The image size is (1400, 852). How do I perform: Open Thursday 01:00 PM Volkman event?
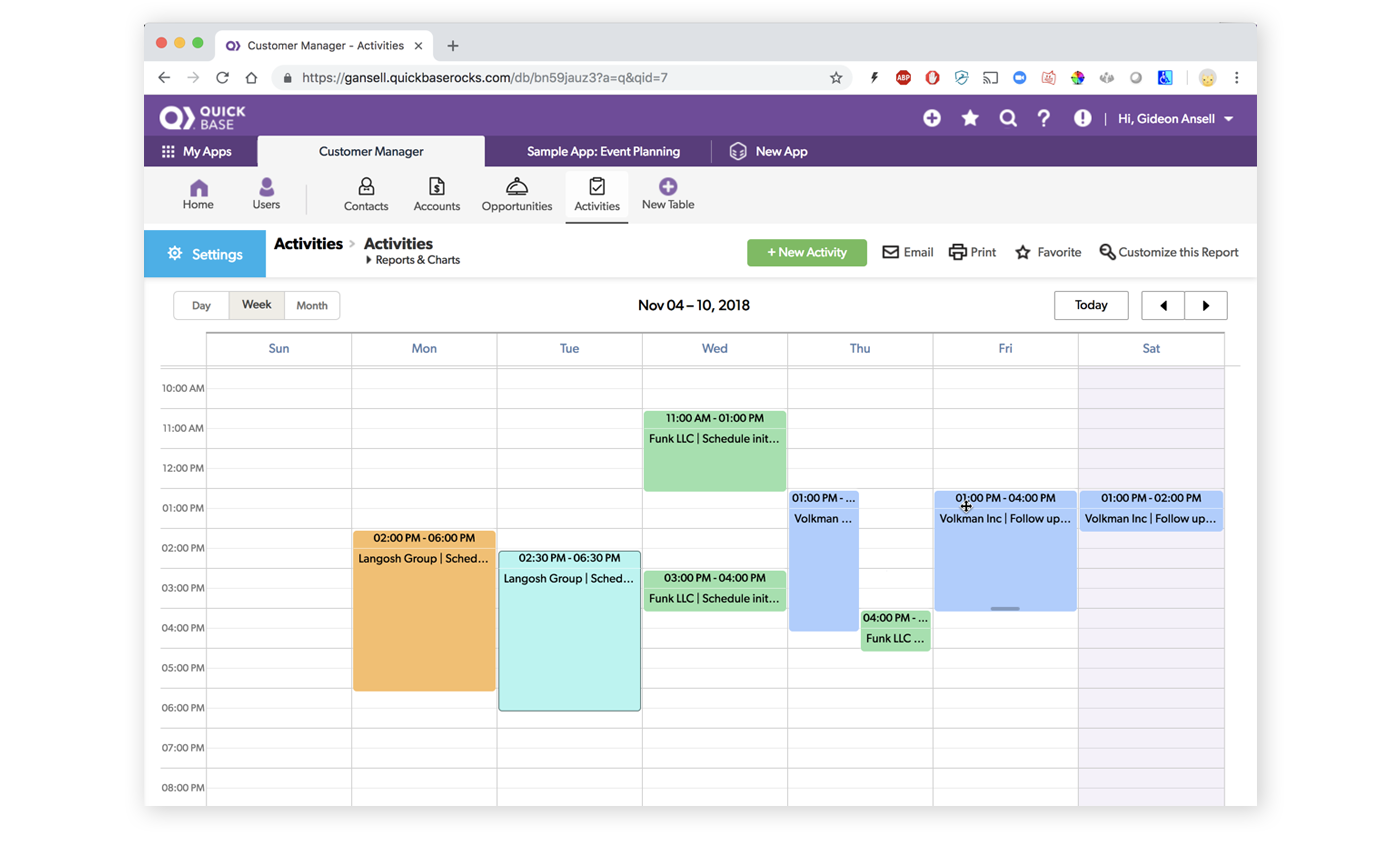click(x=824, y=561)
